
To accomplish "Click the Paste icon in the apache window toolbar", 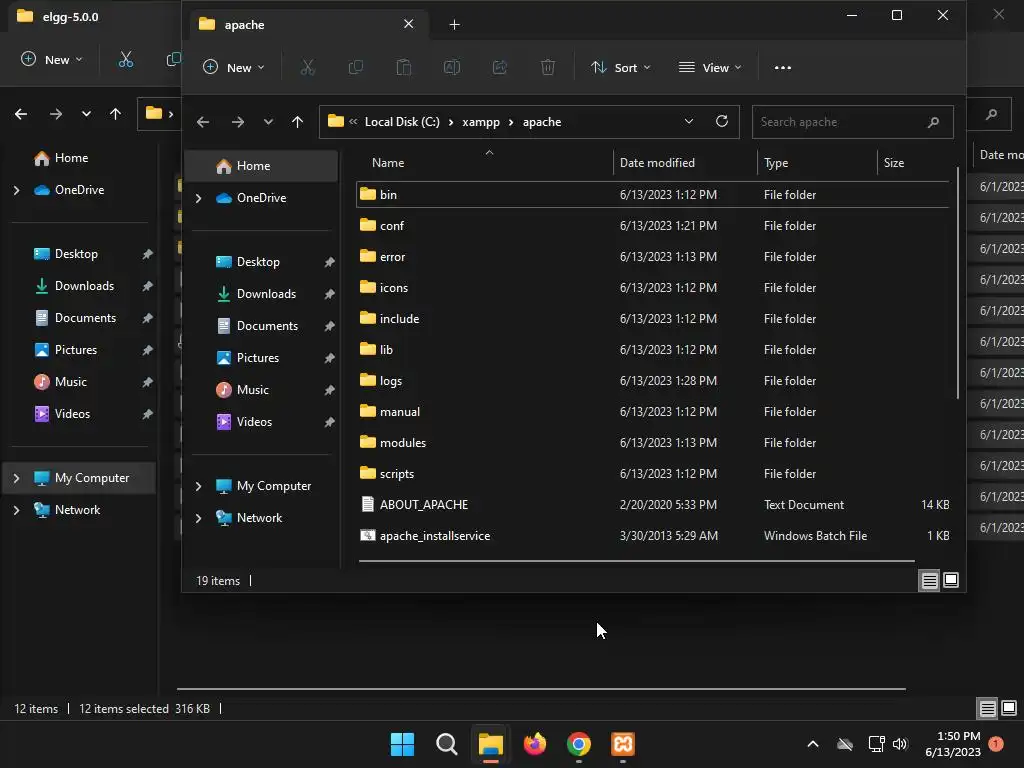I will 404,67.
